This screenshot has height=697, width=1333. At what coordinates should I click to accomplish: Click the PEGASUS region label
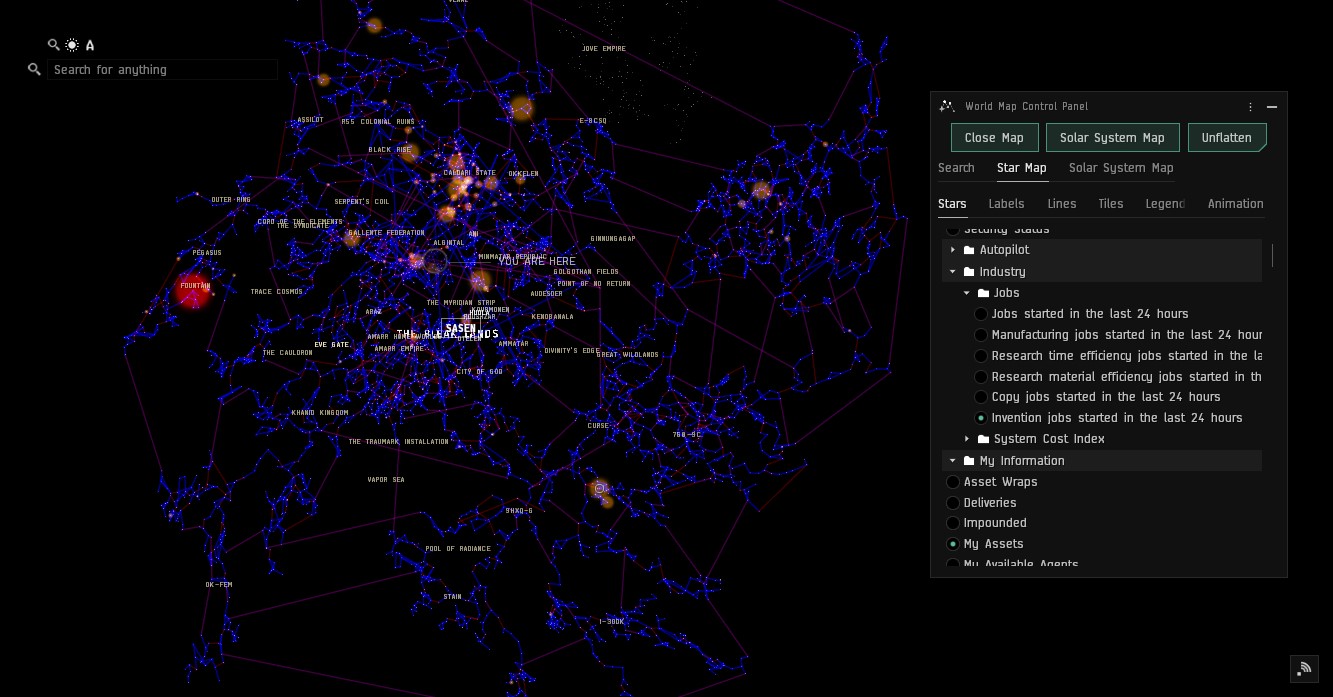207,252
